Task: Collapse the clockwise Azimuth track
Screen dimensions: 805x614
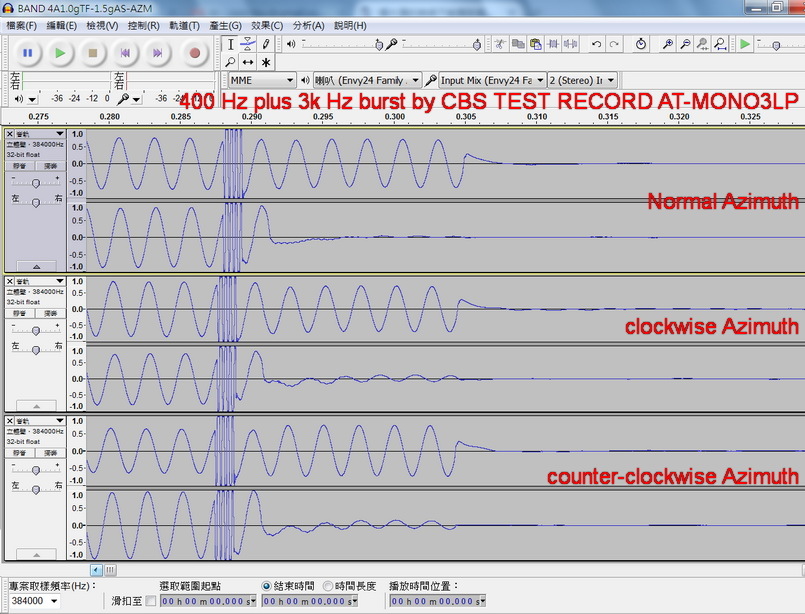Action: 36,406
